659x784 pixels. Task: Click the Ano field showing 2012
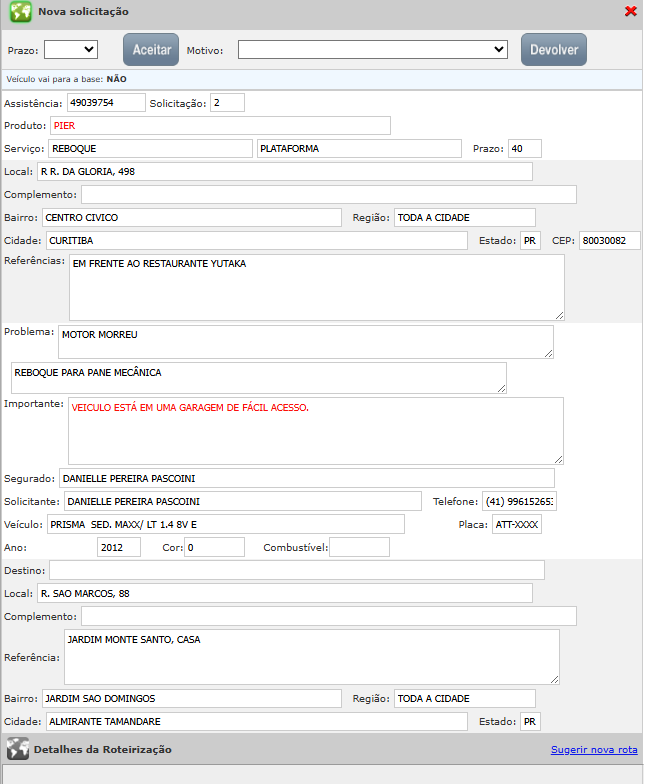(118, 548)
